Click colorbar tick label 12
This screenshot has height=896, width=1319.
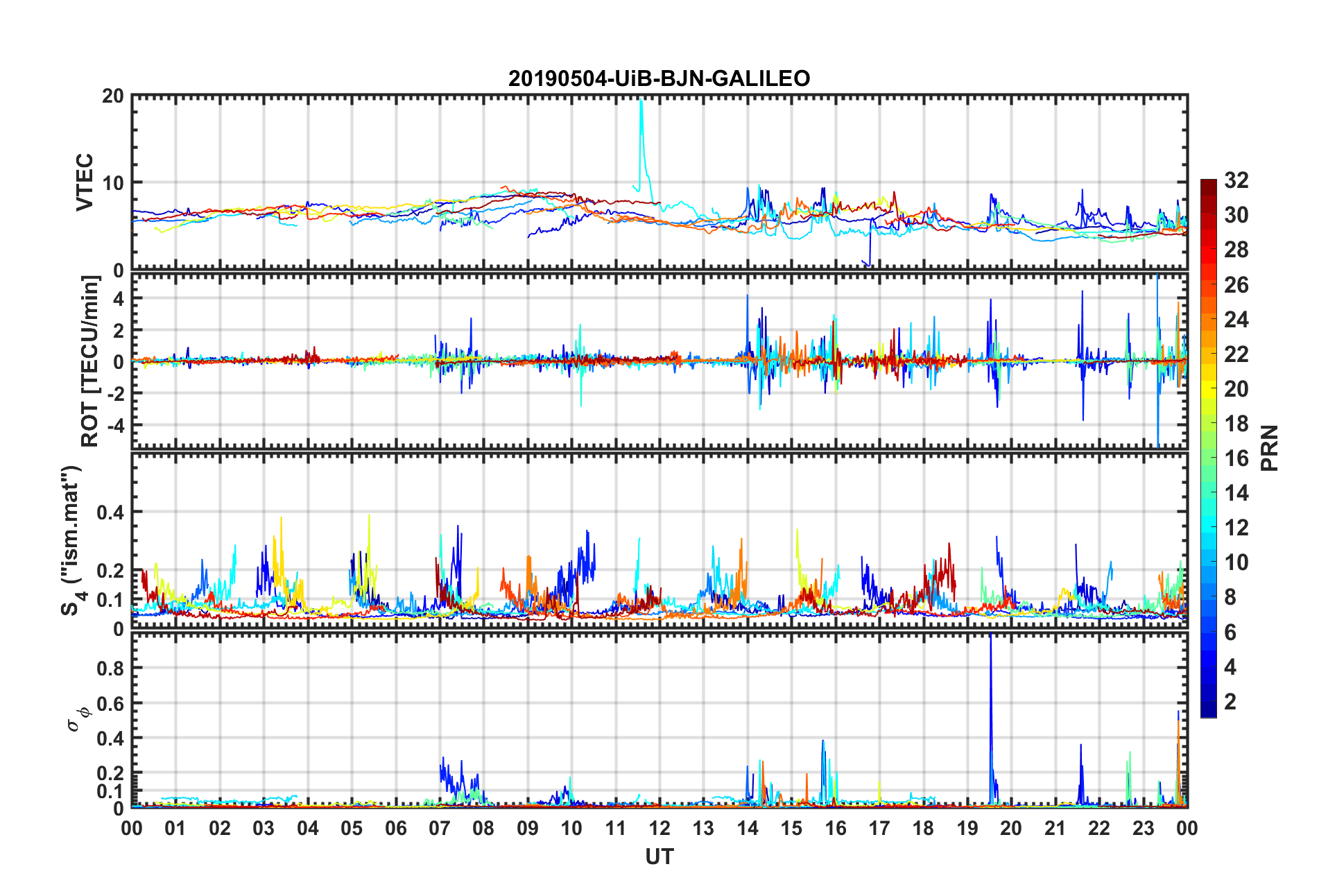point(1236,527)
